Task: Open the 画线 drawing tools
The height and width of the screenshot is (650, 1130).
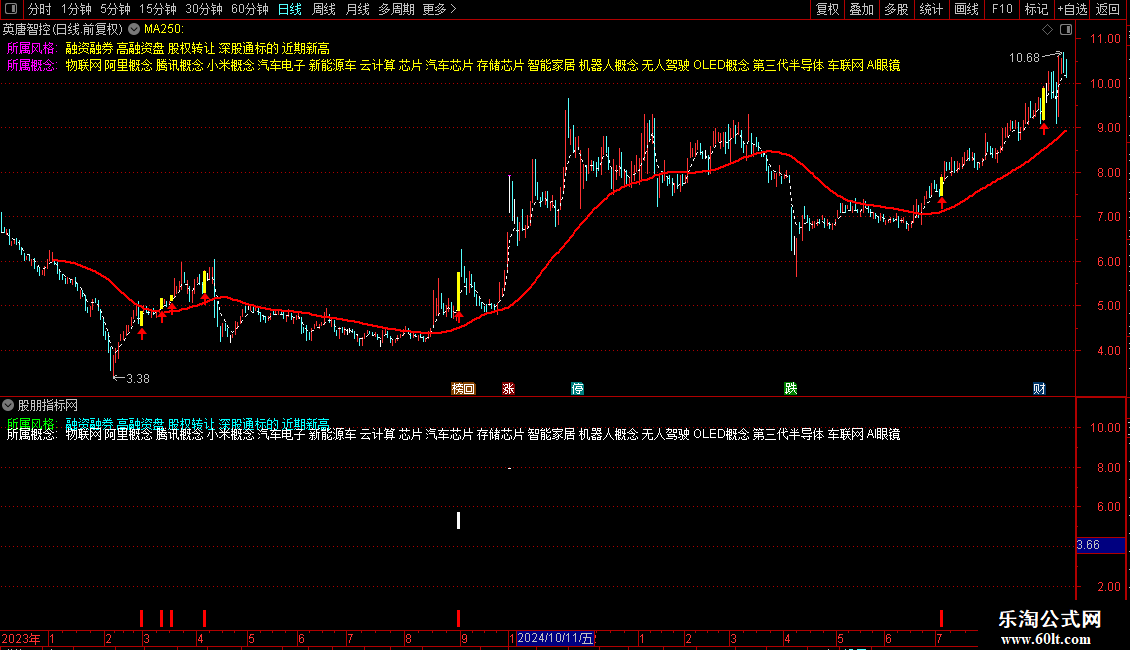Action: [x=966, y=9]
